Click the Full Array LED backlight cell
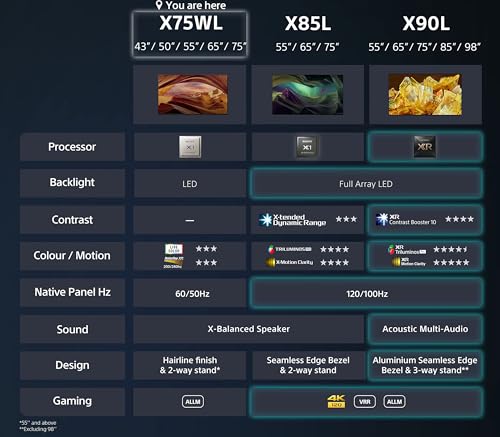Viewport: 500px width, 437px height. (x=366, y=184)
